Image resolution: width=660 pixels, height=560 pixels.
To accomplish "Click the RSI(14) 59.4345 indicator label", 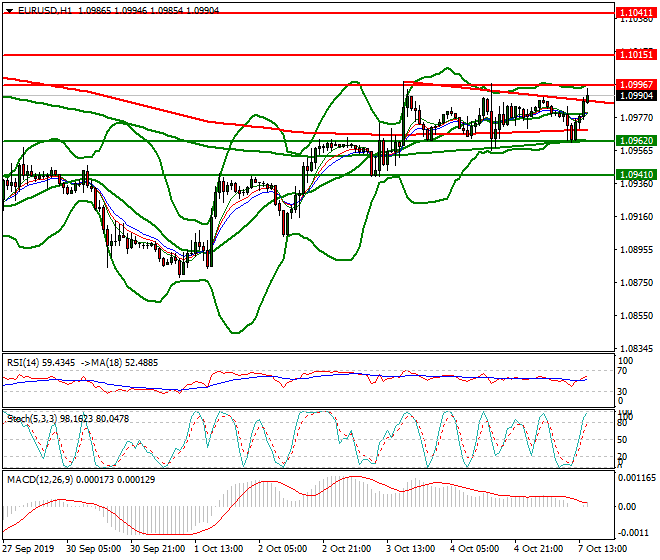I will click(41, 363).
